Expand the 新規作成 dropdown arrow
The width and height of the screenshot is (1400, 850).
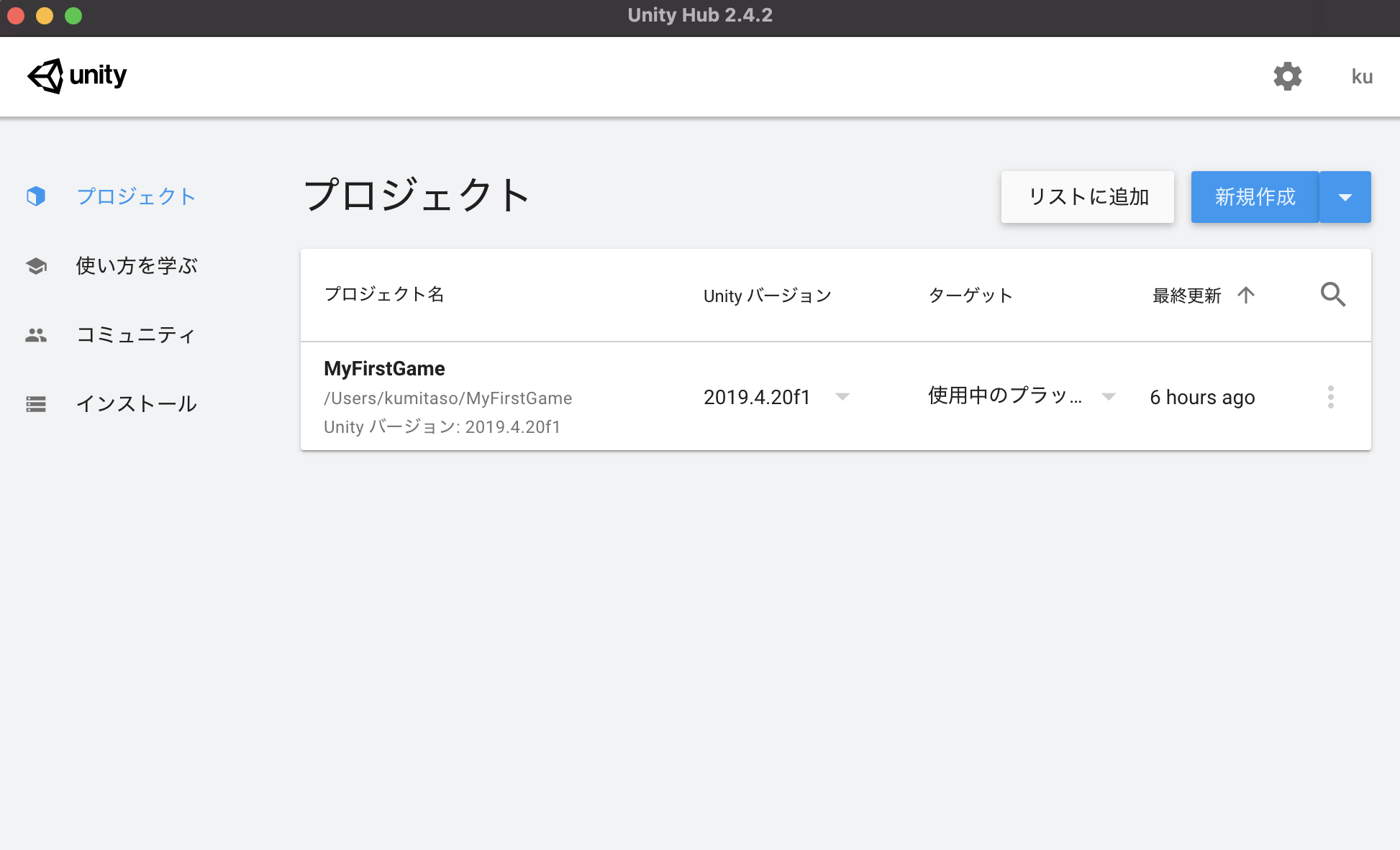point(1345,197)
